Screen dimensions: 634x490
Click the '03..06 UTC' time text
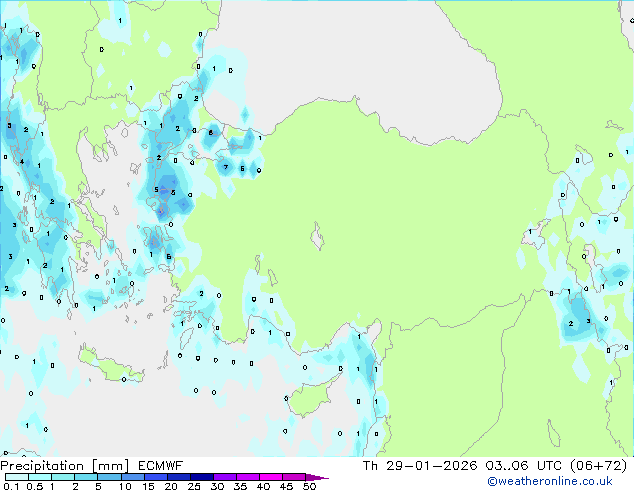pos(523,466)
